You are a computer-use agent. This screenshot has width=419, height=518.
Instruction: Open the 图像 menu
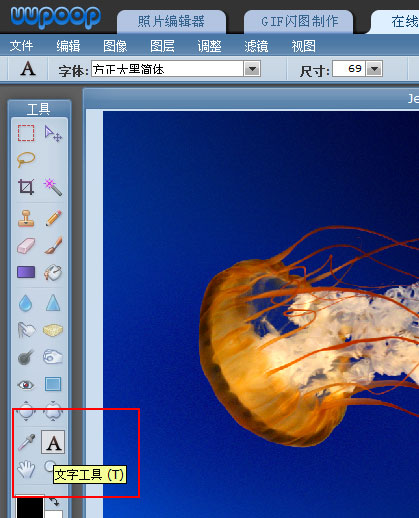click(115, 46)
